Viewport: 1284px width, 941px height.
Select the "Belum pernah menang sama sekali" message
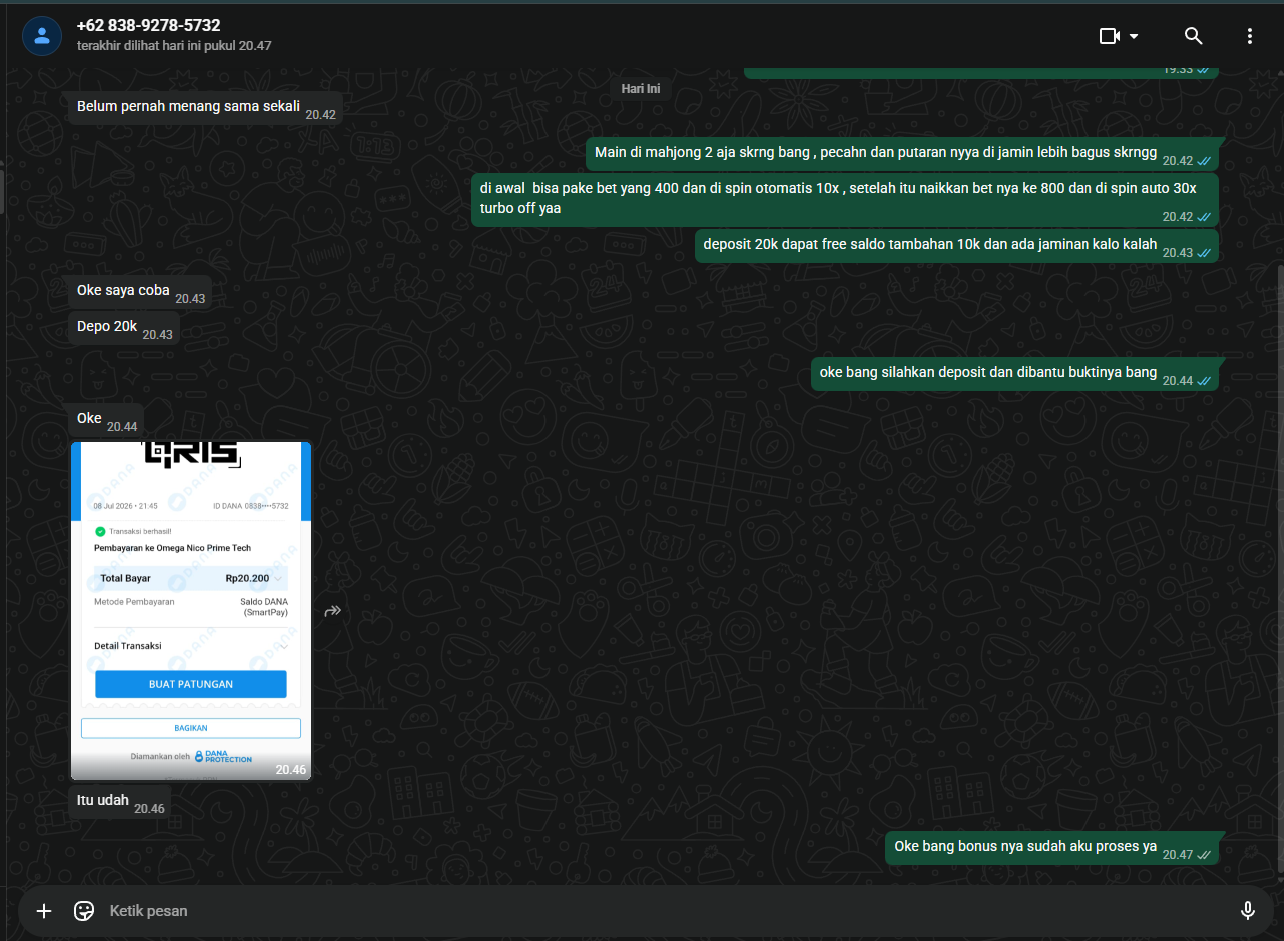click(206, 107)
